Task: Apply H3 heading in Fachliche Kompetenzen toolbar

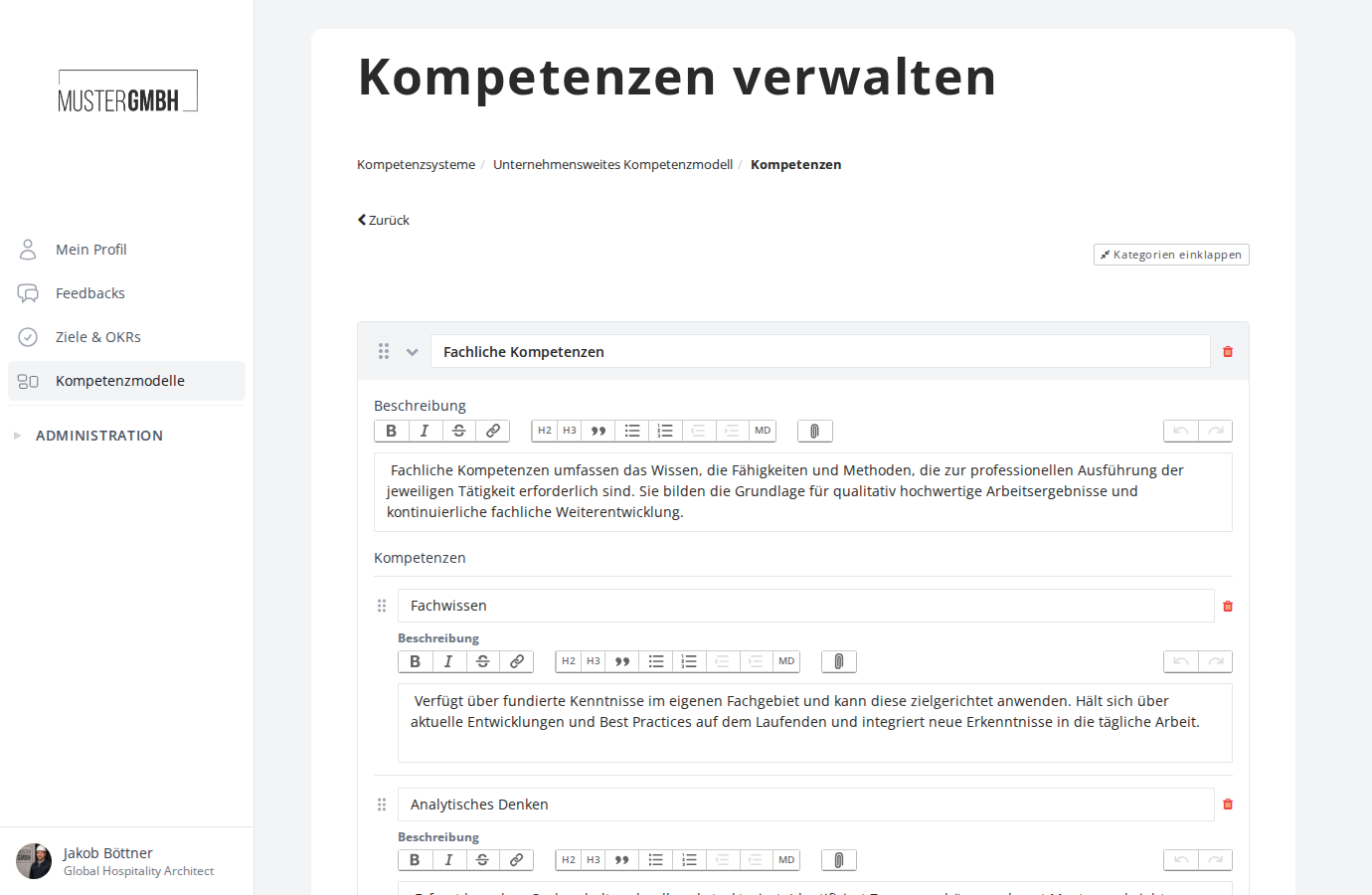Action: [570, 431]
